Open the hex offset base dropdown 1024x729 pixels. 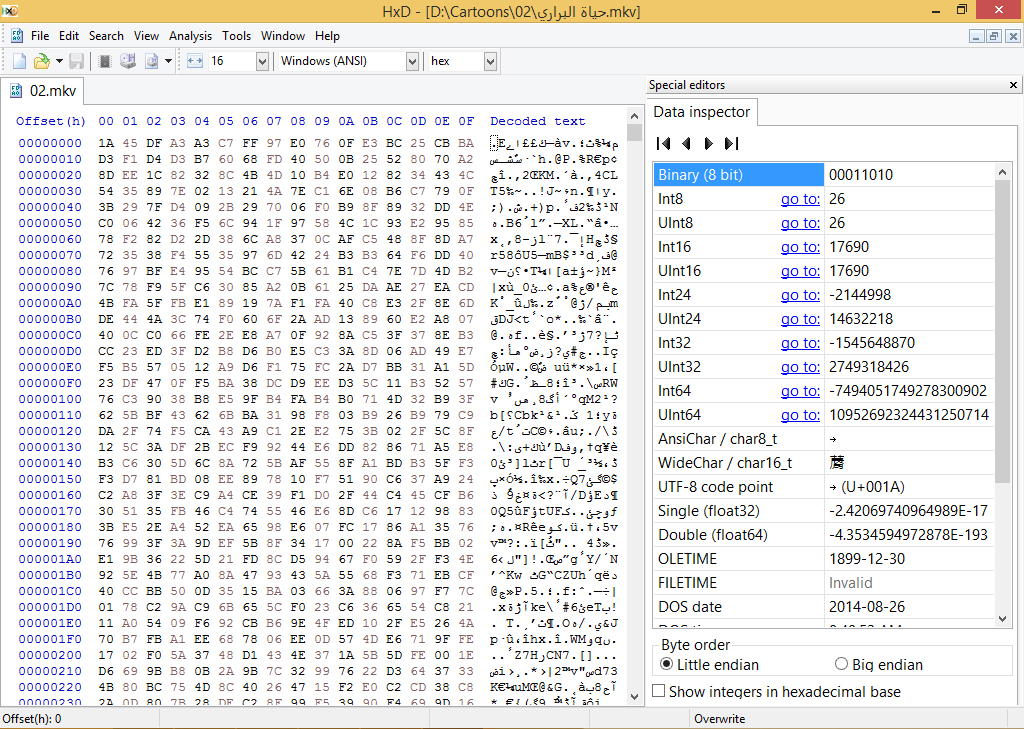(x=489, y=62)
